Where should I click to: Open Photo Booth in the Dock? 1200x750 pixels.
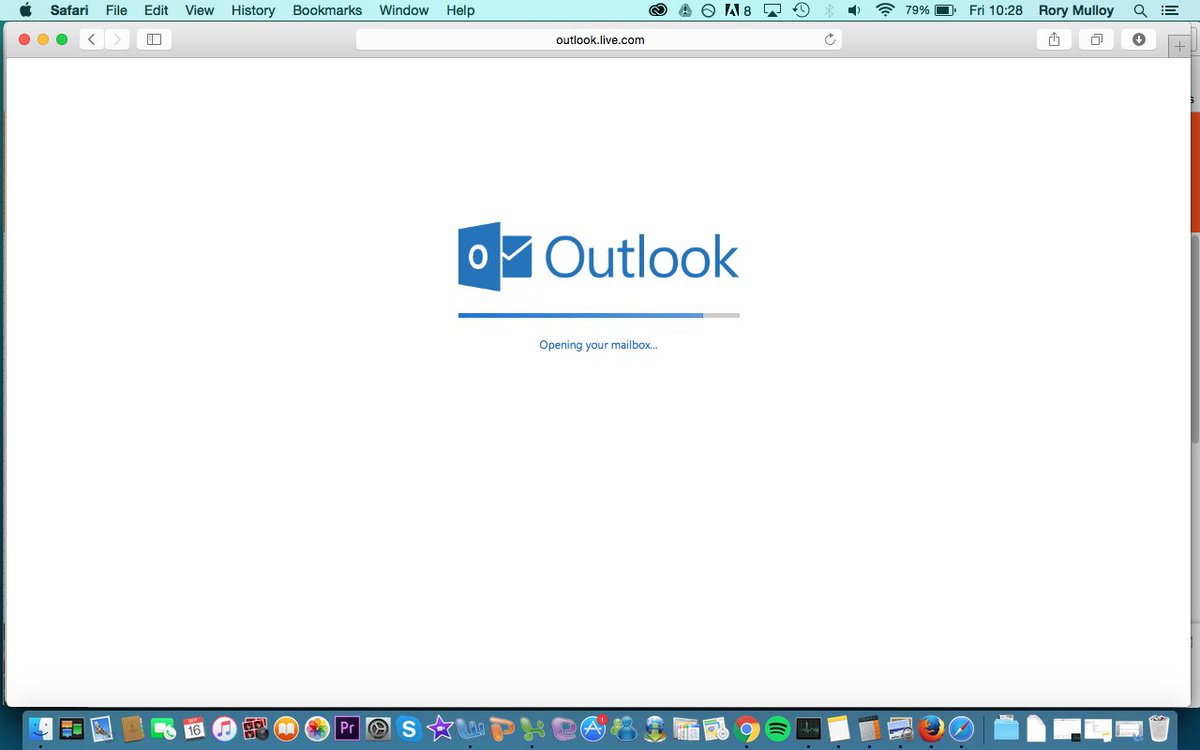coord(255,728)
